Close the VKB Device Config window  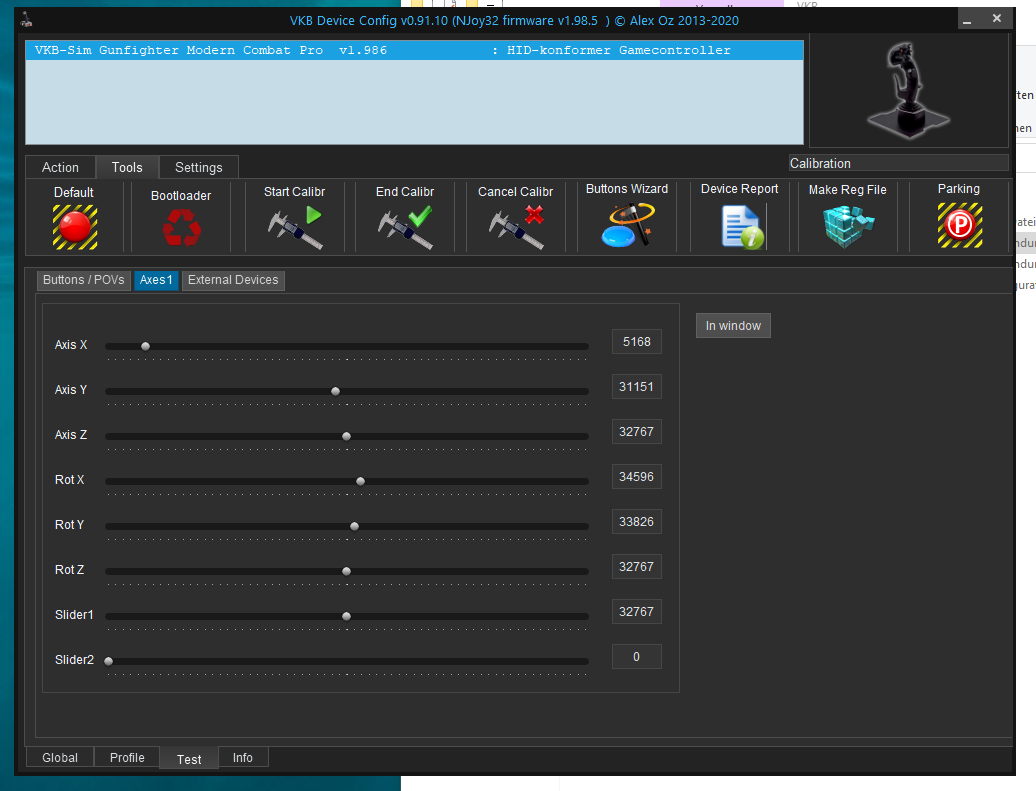[x=997, y=19]
